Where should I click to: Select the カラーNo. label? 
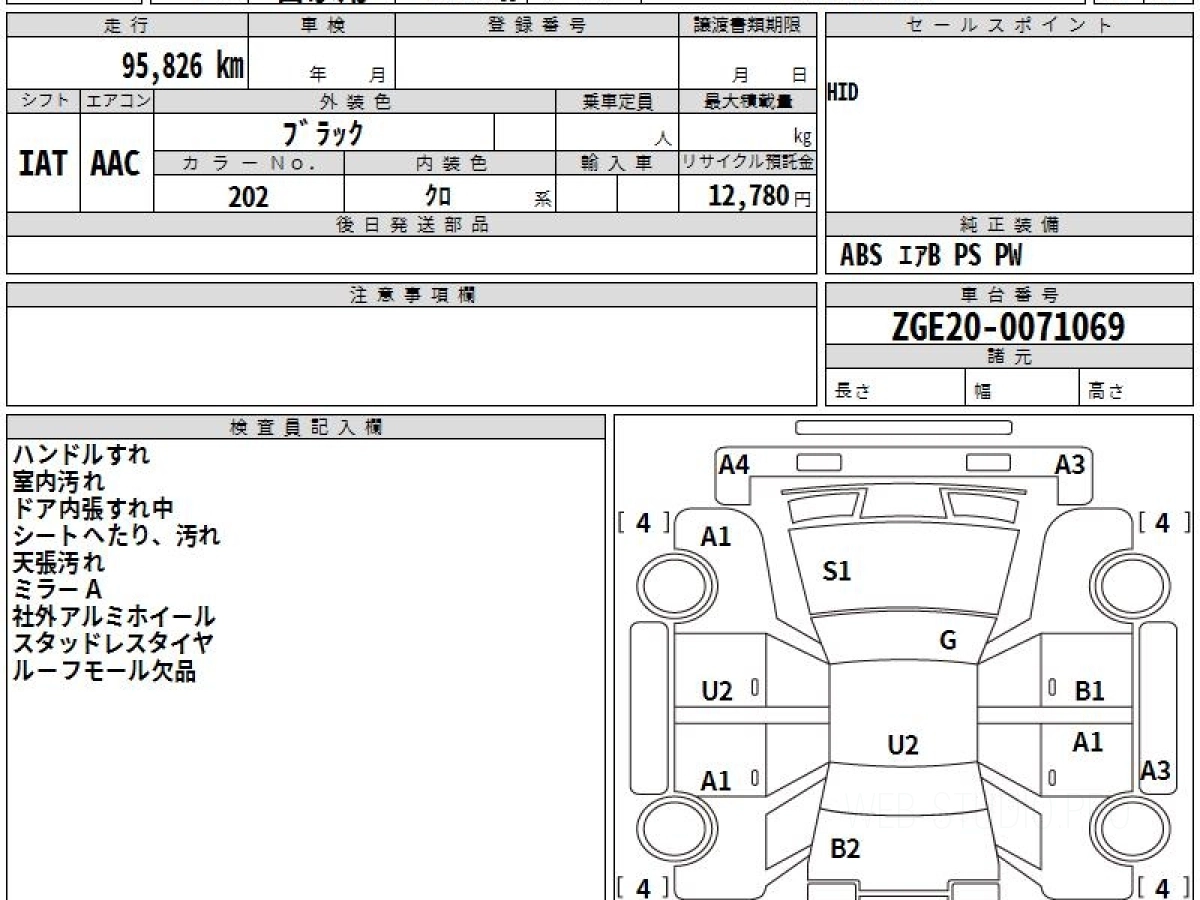click(249, 163)
